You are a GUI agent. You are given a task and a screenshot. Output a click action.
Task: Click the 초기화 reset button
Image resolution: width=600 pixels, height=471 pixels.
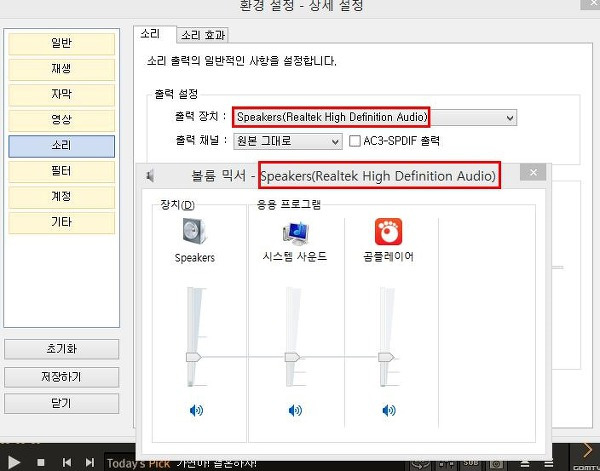(x=61, y=349)
